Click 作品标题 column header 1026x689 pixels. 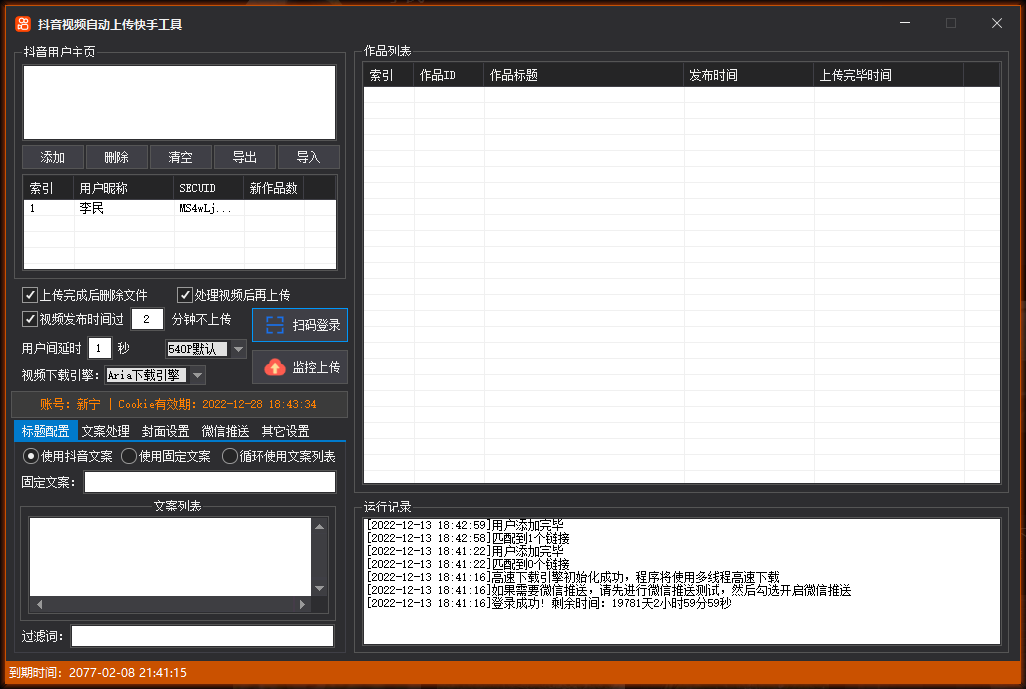click(583, 75)
